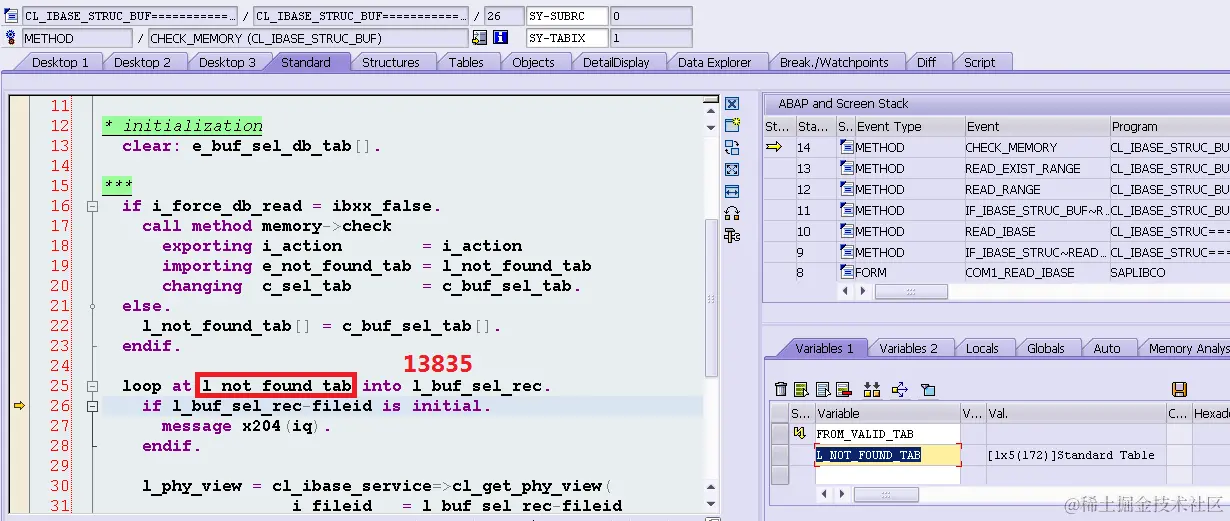Click the new tool icon beside the editor
This screenshot has height=521, width=1230.
732,125
